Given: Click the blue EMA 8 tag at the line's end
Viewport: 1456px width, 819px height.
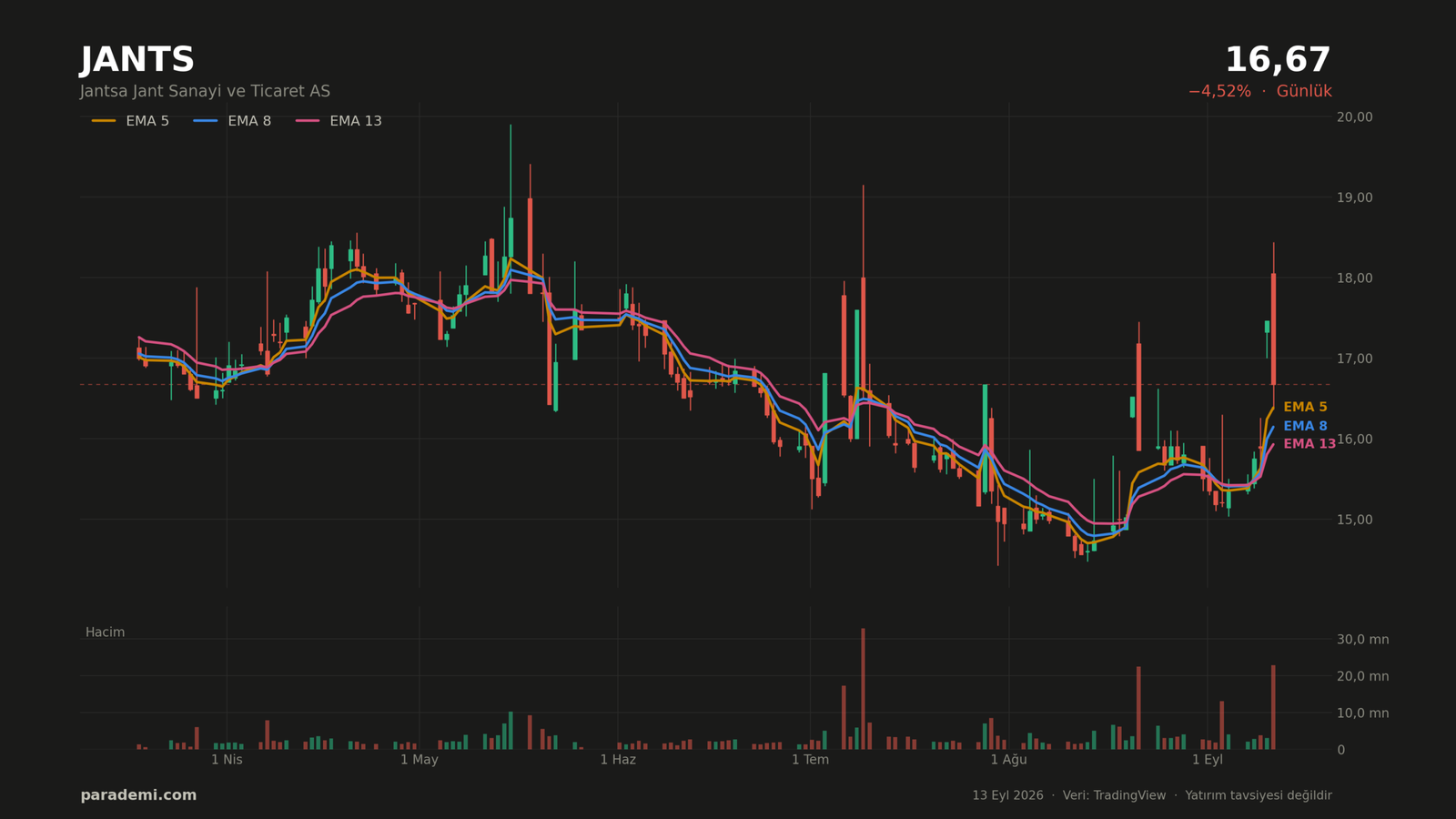Looking at the screenshot, I should click(1305, 427).
